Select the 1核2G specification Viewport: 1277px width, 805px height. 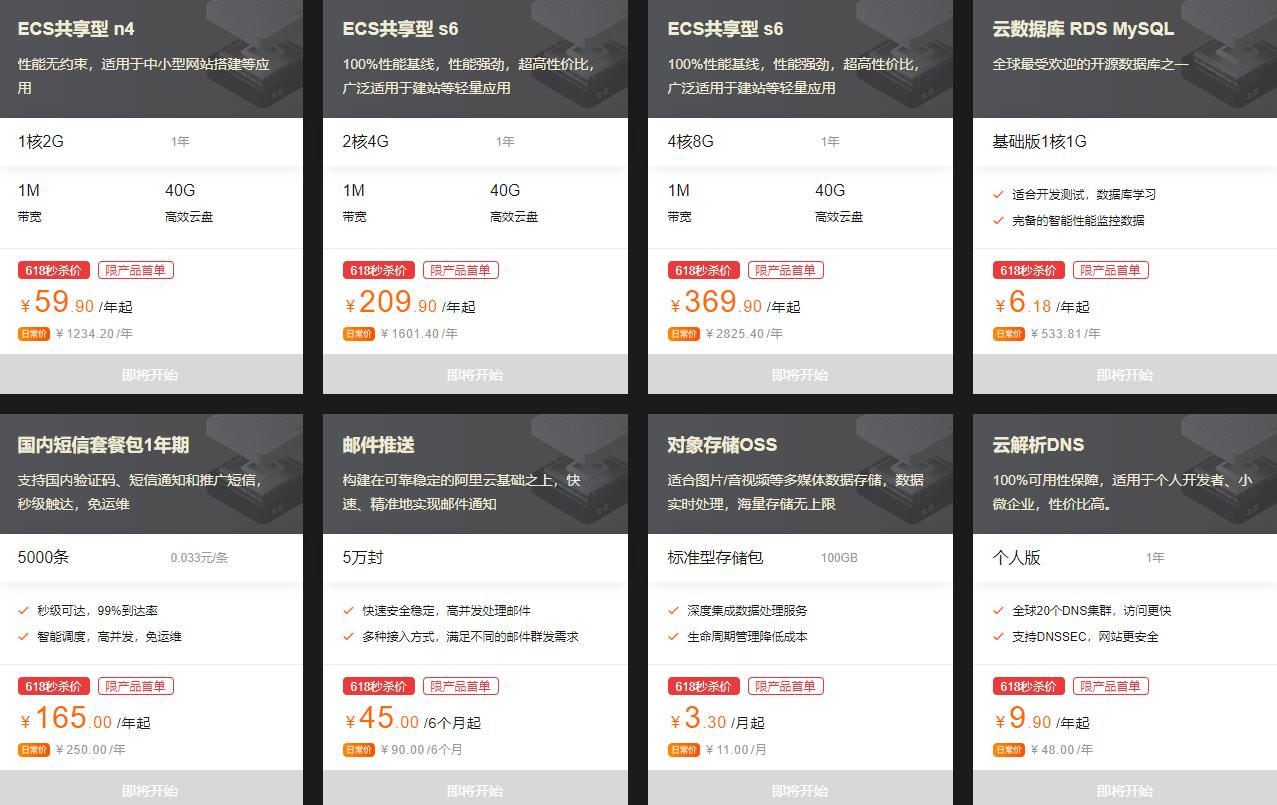[41, 142]
